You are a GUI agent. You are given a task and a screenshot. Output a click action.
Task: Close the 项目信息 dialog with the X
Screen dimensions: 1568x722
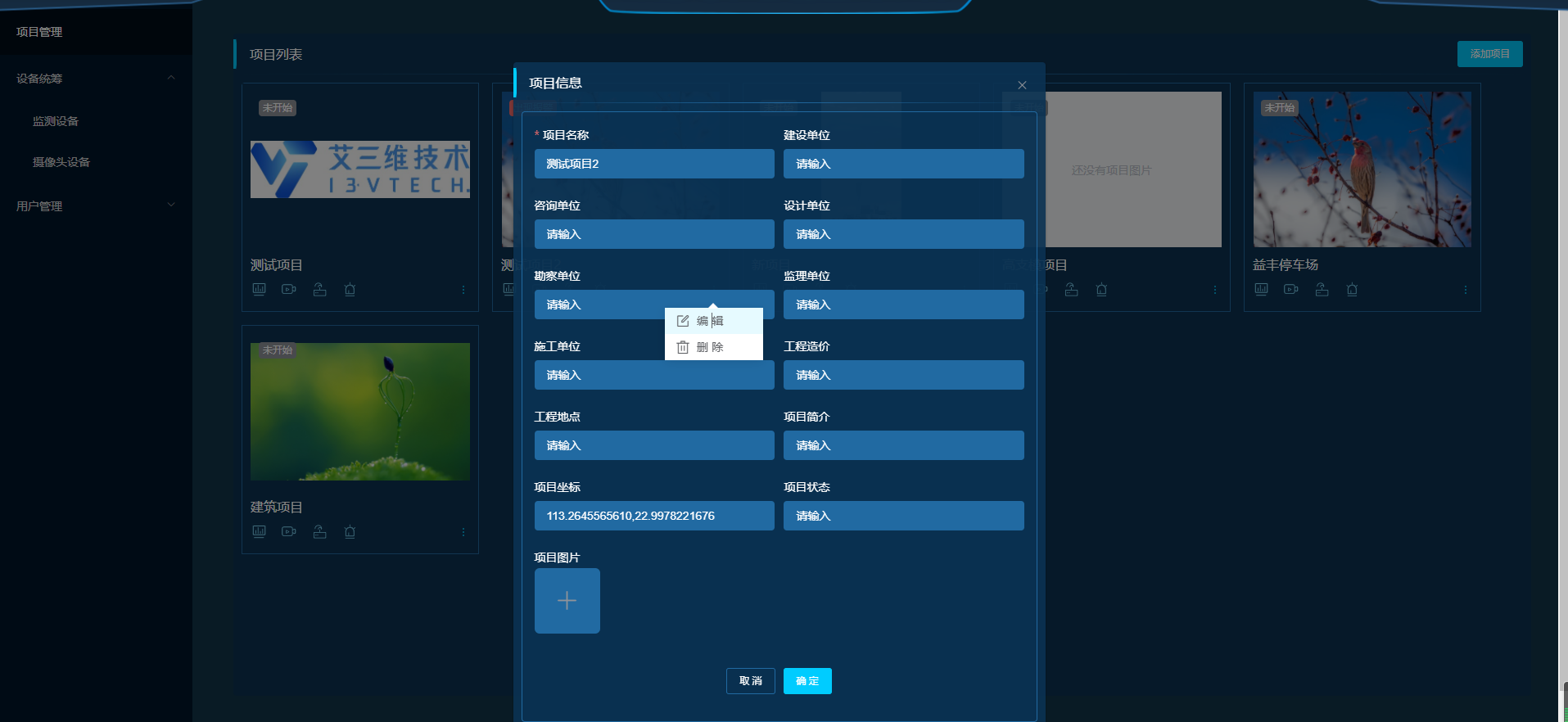[1022, 85]
